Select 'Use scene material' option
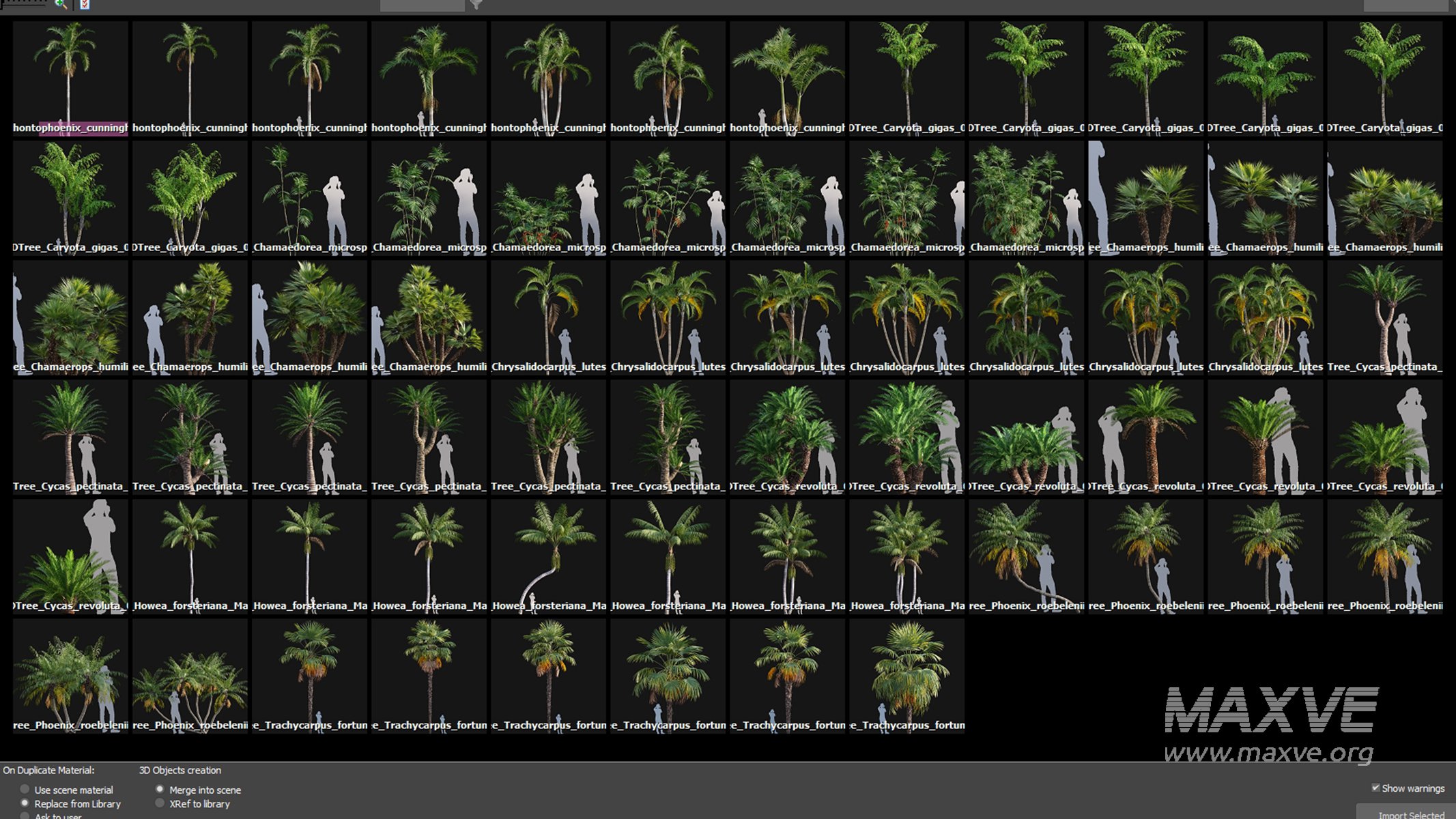Image resolution: width=1456 pixels, height=819 pixels. 25,790
